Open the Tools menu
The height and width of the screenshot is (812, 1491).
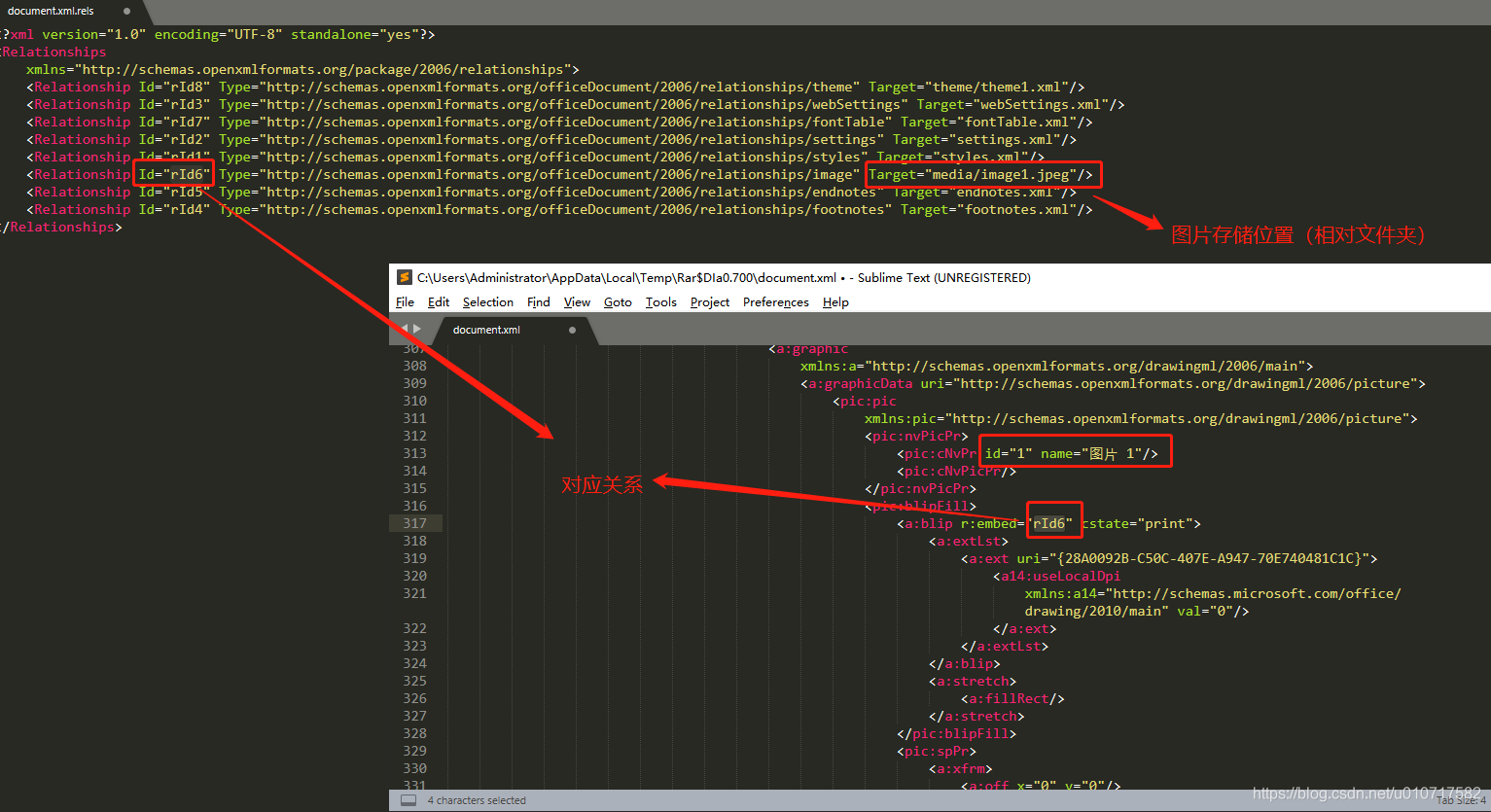pos(661,302)
